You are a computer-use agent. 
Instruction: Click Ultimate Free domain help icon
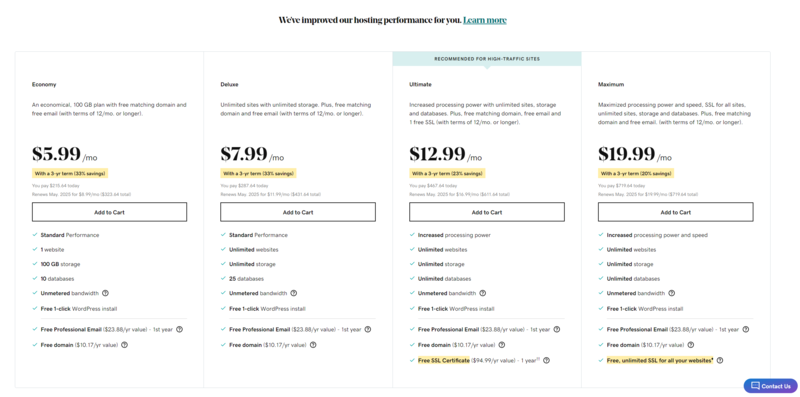[x=502, y=345]
